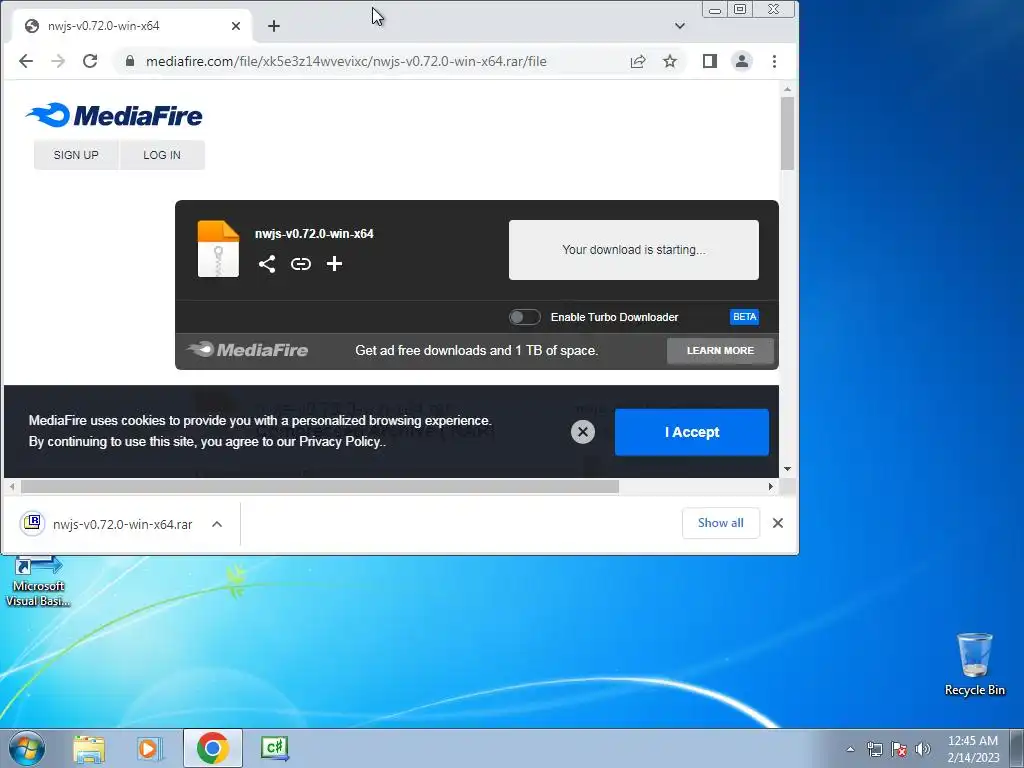1024x768 pixels.
Task: Close the nwjs-v0.72.0-win-x64 tab
Action: (x=236, y=26)
